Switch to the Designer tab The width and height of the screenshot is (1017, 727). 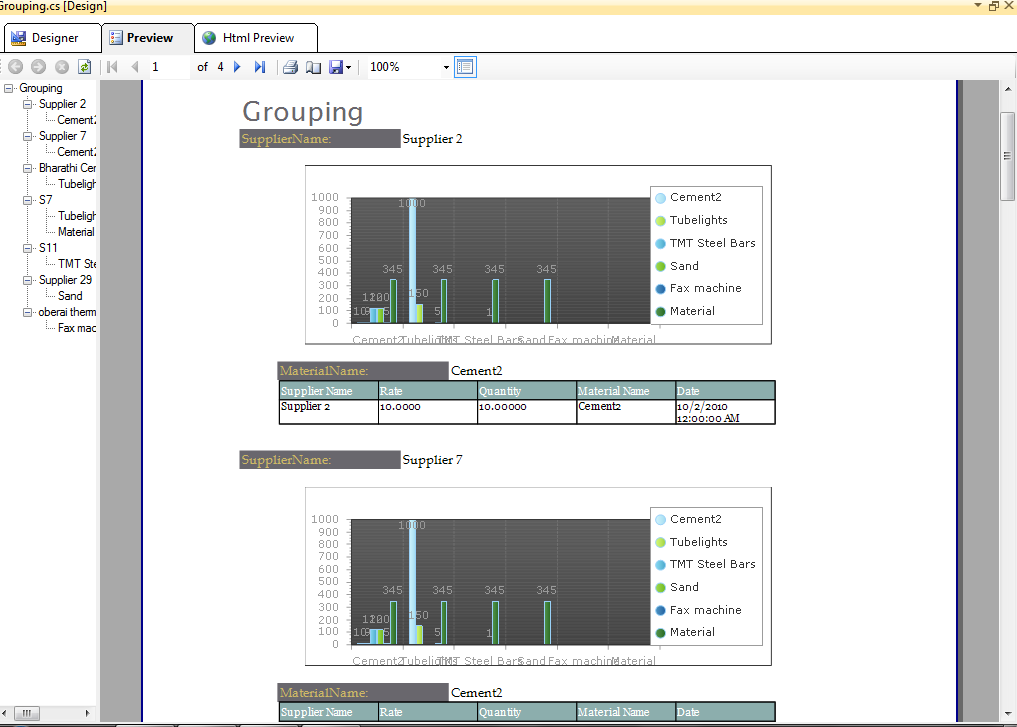coord(53,38)
